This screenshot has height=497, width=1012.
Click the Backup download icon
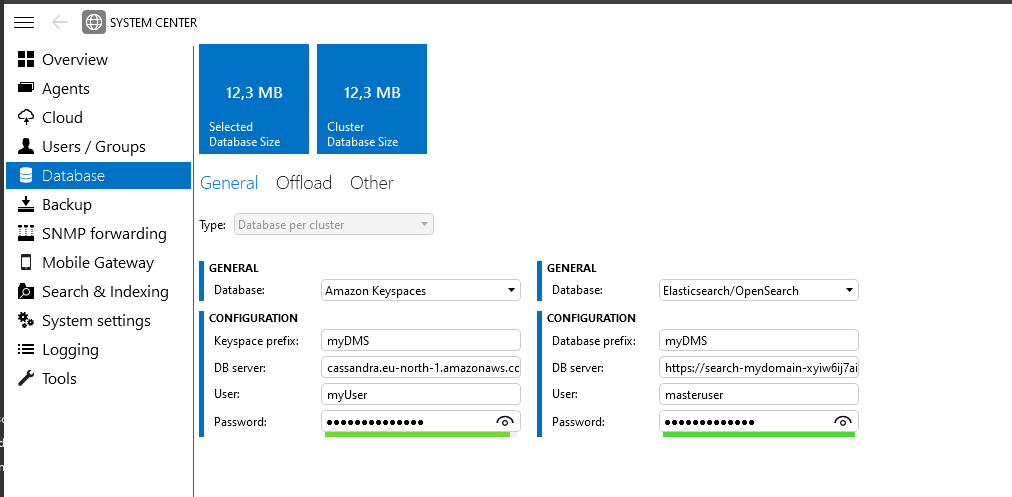pos(26,205)
